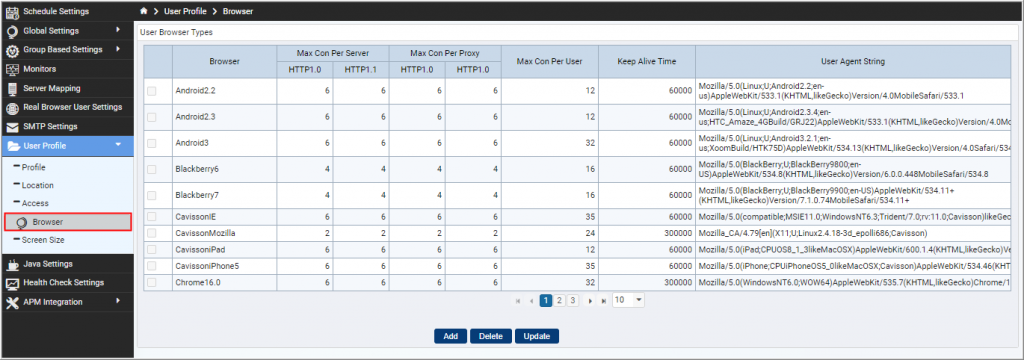Check the CavissoniPad row checkbox

[152, 250]
